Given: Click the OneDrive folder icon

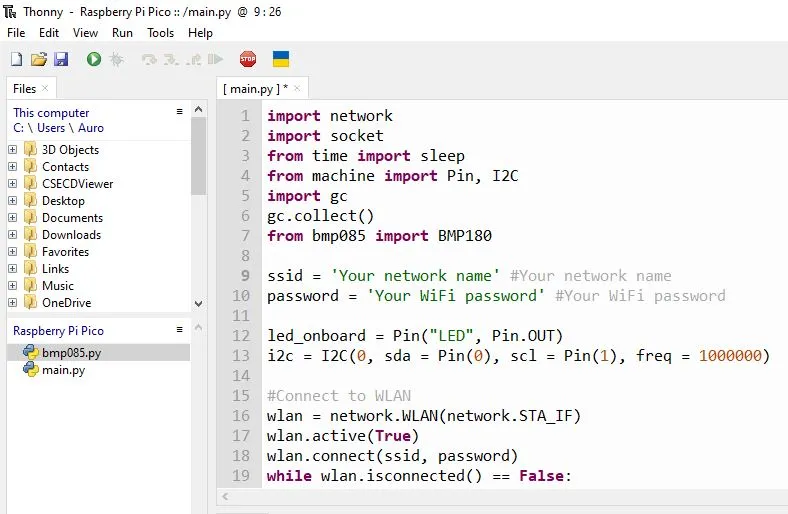Looking at the screenshot, I should (x=31, y=302).
